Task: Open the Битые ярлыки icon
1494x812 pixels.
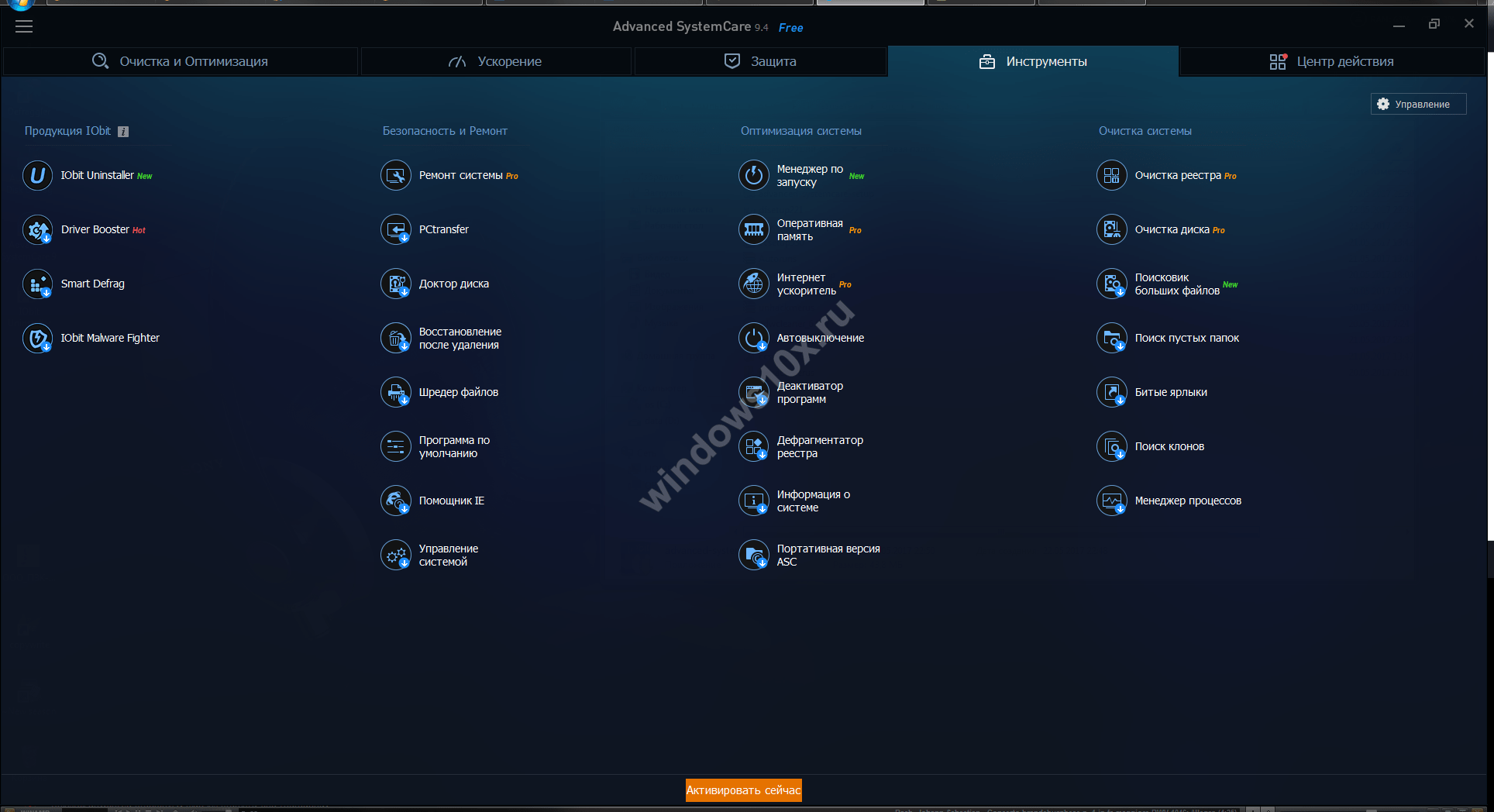Action: coord(1111,392)
